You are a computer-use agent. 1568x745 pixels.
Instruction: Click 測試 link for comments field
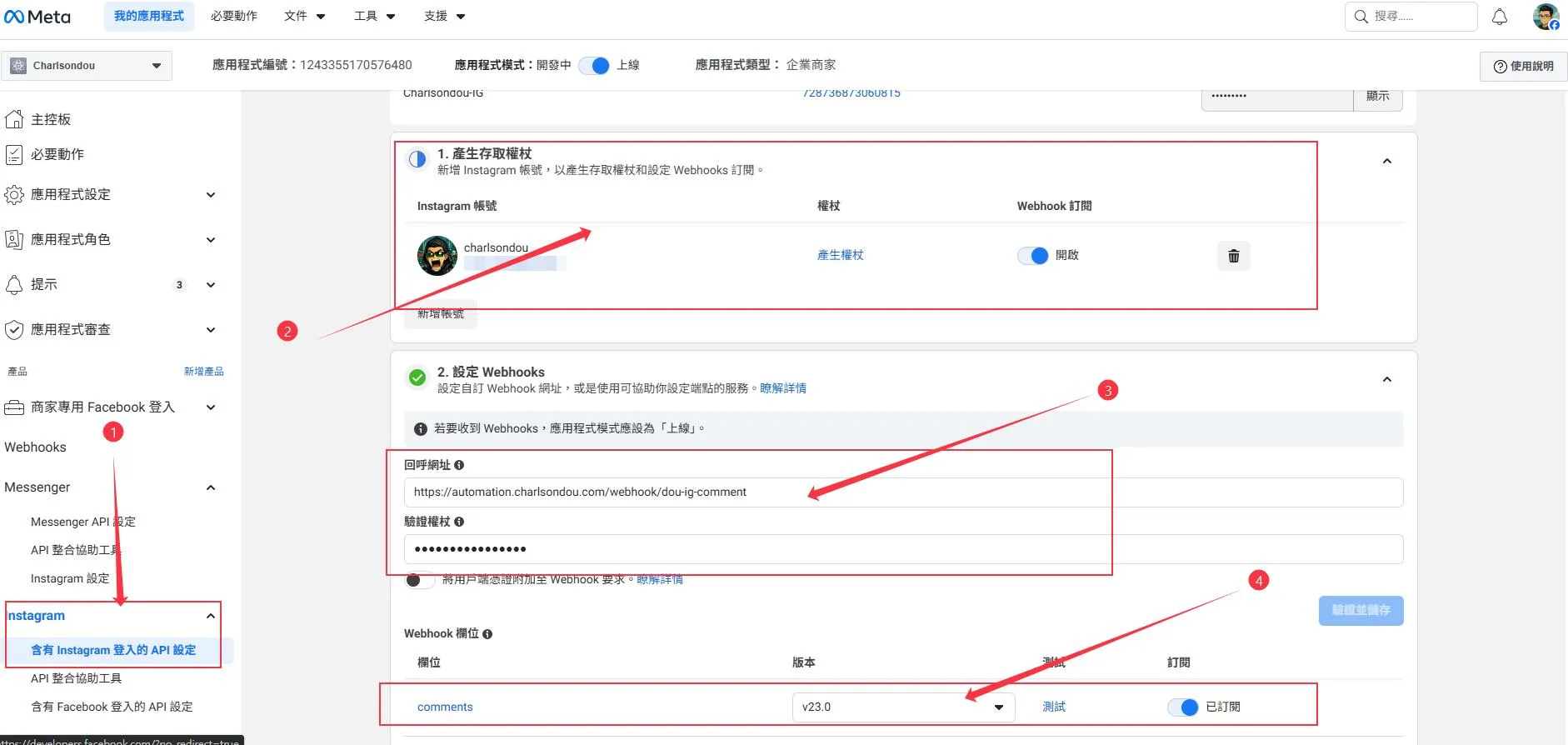click(1054, 707)
